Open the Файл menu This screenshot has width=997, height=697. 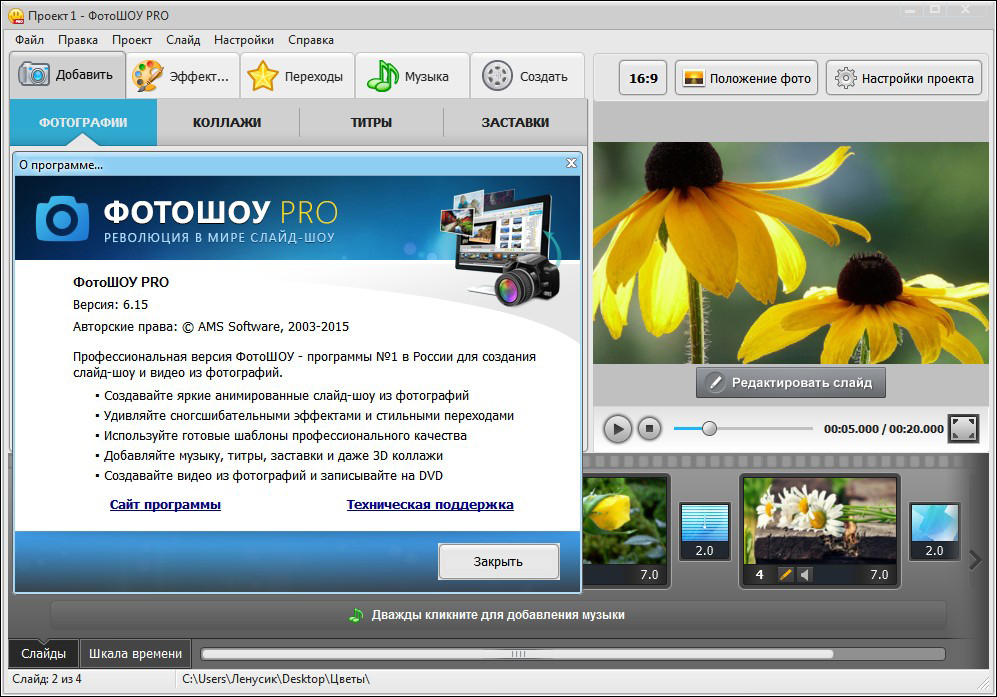[x=29, y=40]
